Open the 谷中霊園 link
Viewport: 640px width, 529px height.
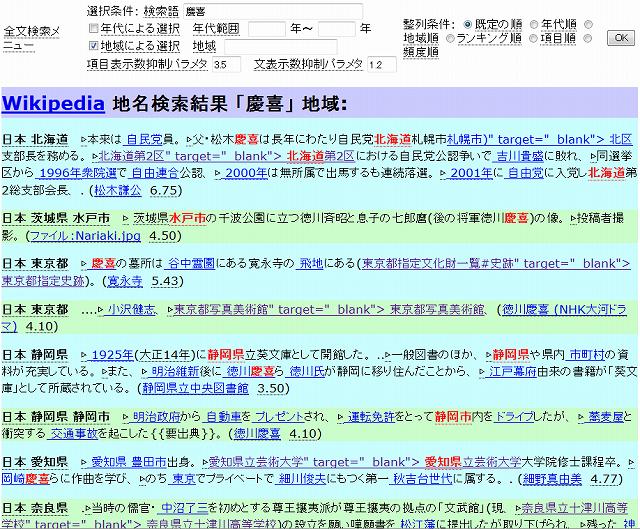click(191, 264)
